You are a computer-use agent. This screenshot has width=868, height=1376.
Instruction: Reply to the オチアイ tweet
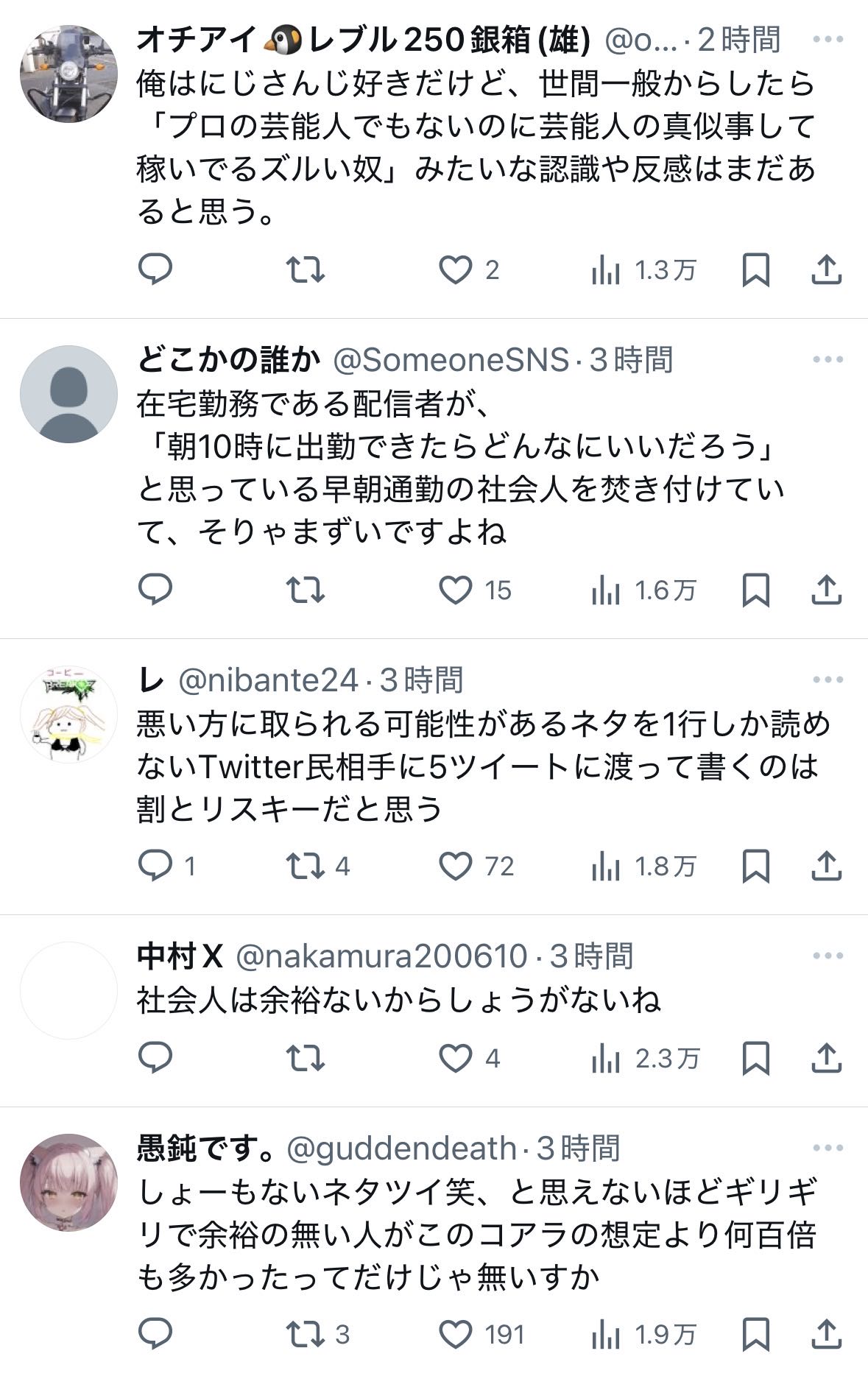155,270
